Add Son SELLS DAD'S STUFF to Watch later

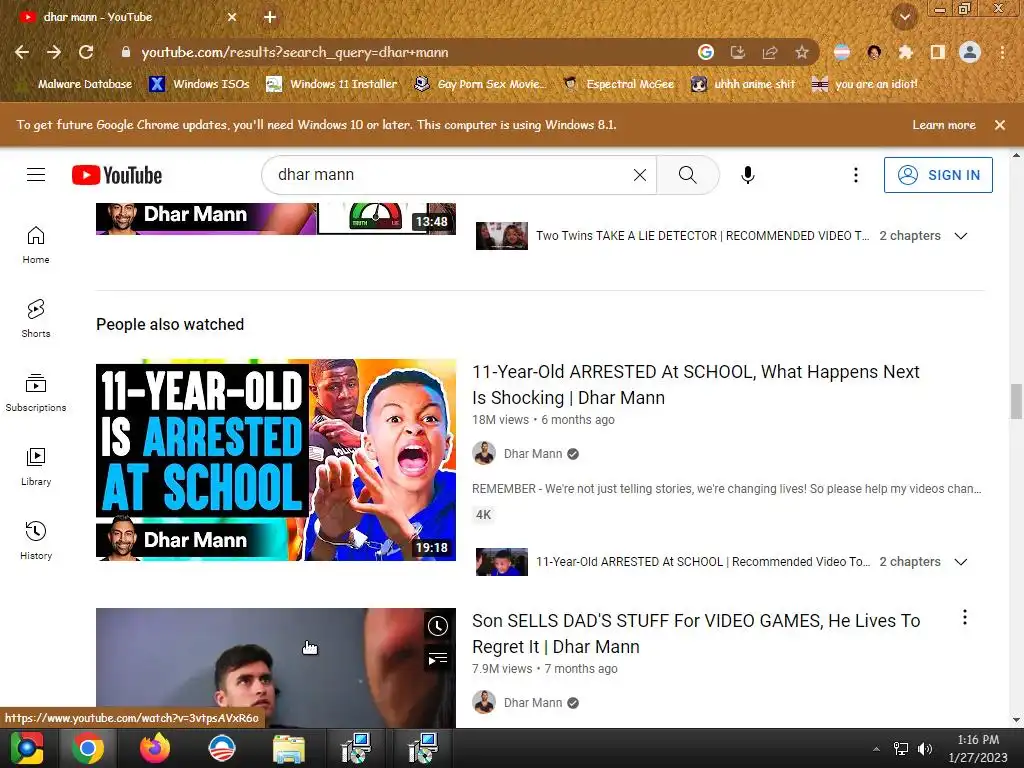point(438,626)
